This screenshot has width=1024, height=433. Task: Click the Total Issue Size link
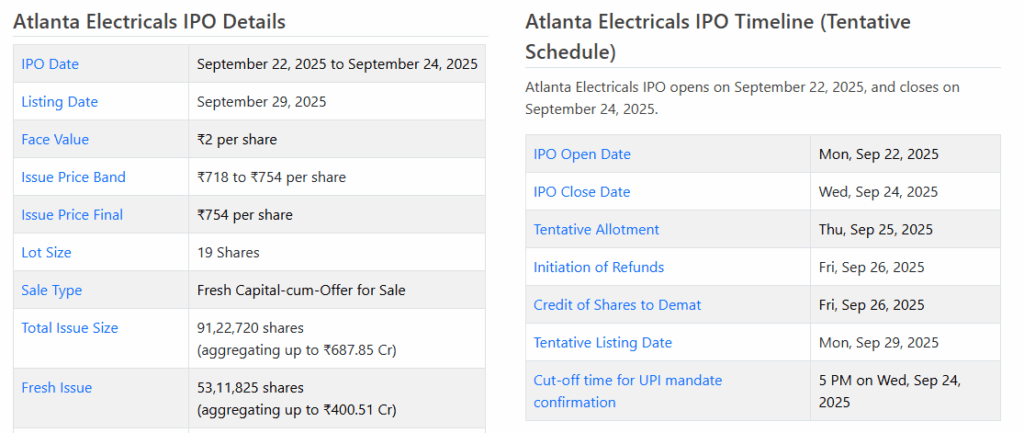[x=69, y=328]
